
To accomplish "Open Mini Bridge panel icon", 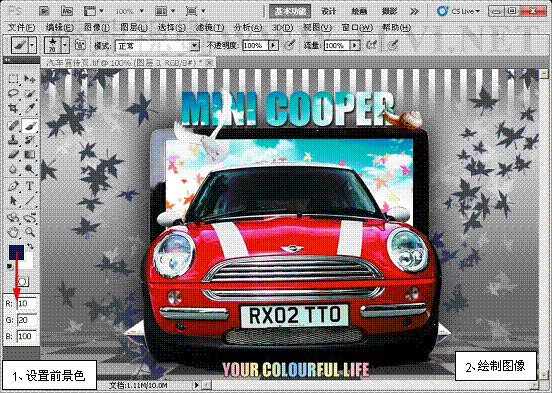I will pyautogui.click(x=67, y=11).
